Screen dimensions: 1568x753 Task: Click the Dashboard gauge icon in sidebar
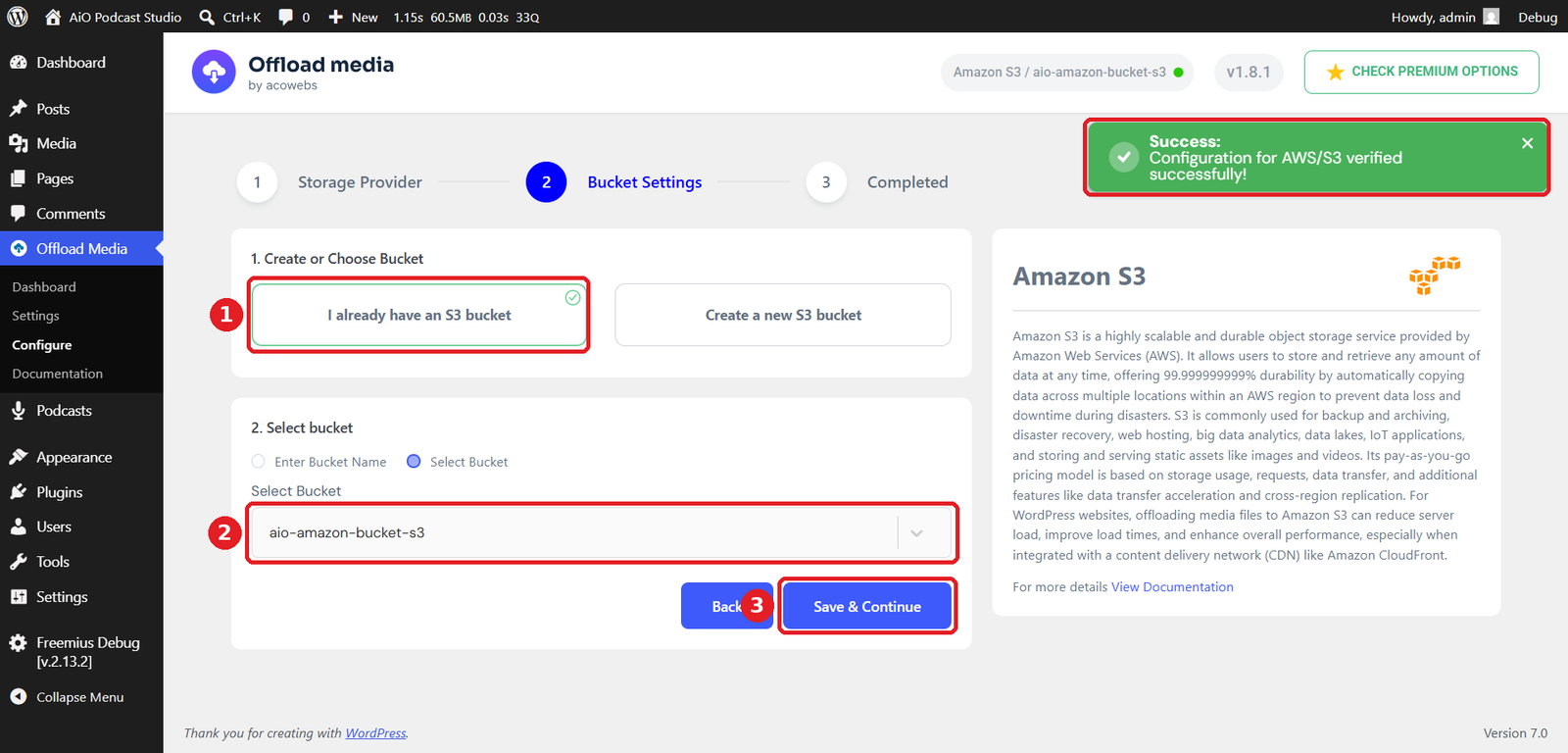pyautogui.click(x=19, y=63)
